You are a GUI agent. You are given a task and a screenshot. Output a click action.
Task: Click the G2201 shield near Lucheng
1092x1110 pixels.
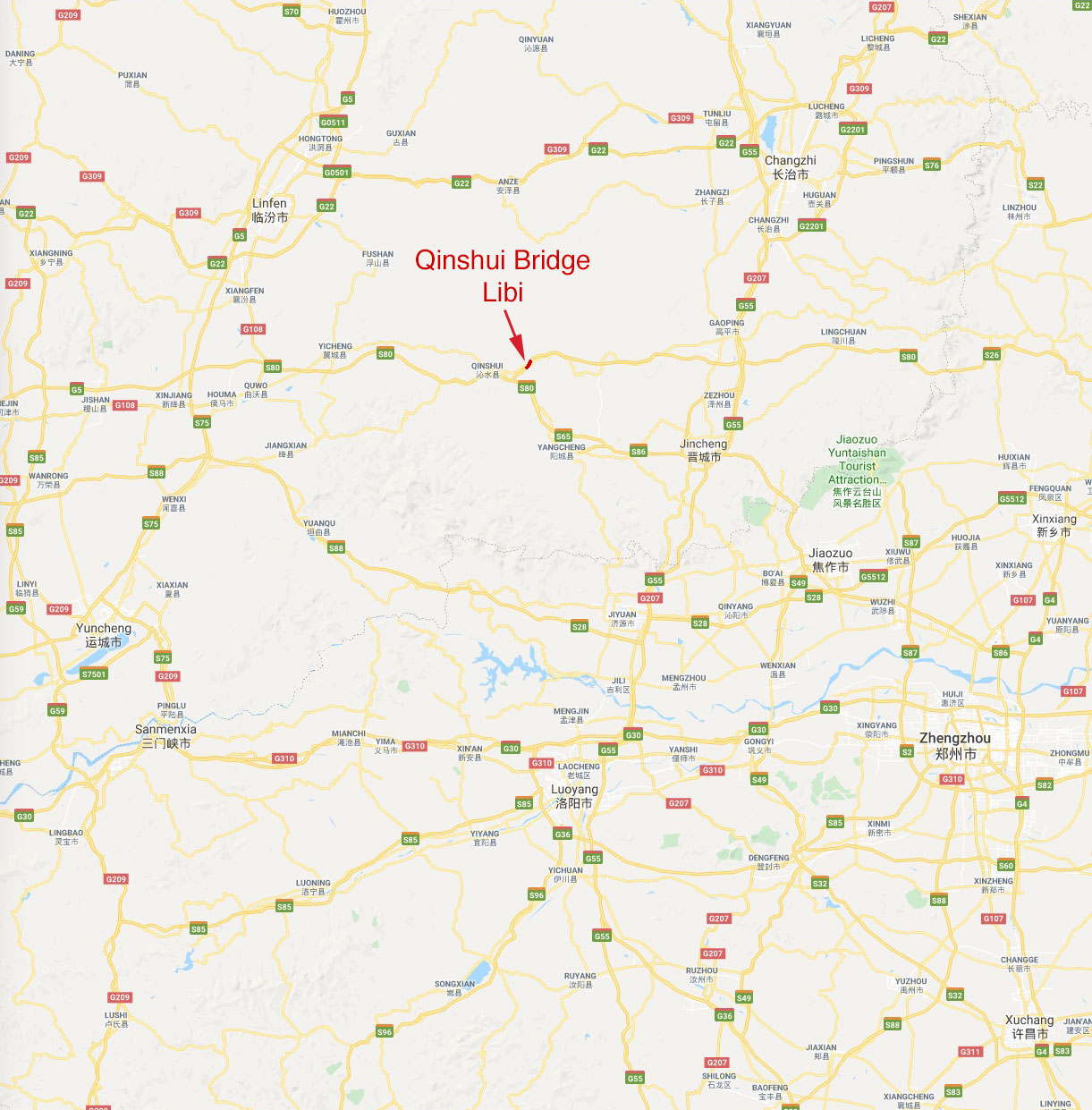click(x=852, y=130)
